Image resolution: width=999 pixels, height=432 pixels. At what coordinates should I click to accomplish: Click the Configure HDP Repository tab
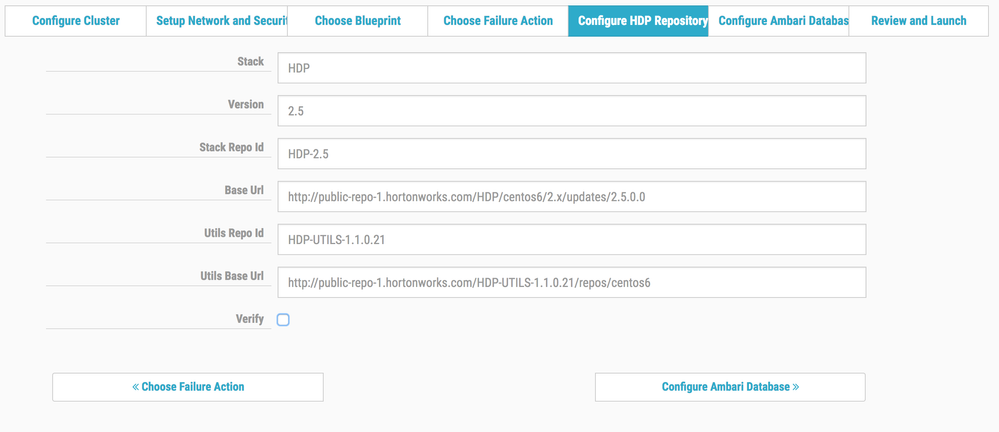(x=638, y=21)
